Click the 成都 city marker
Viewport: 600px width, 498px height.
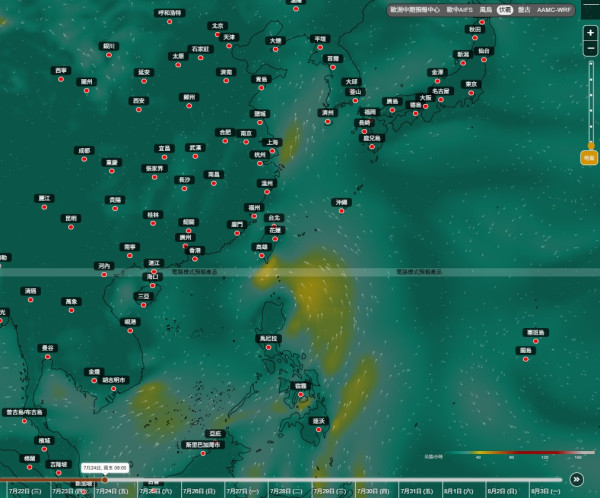tap(84, 159)
